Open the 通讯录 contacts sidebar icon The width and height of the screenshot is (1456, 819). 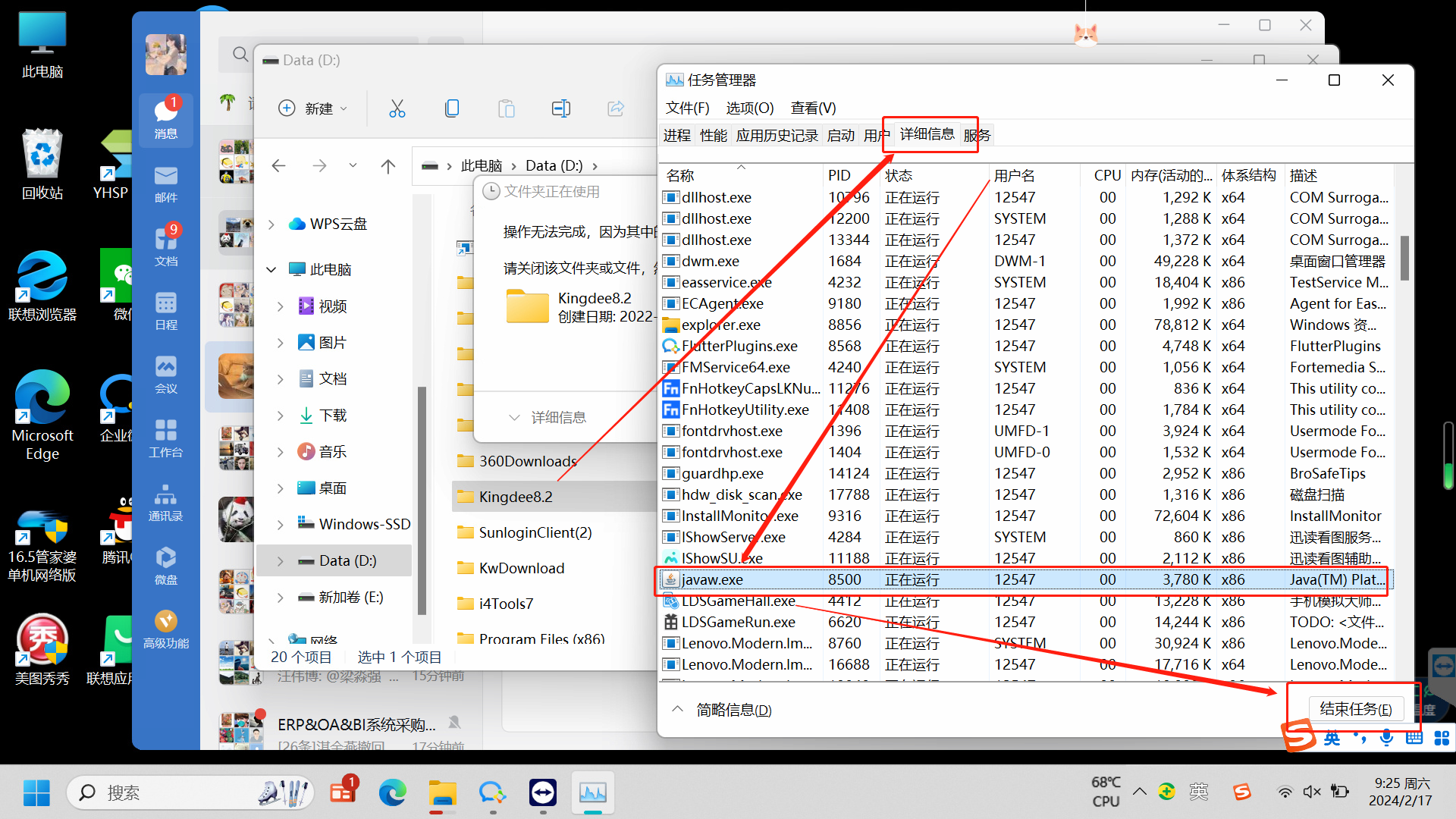tap(166, 503)
